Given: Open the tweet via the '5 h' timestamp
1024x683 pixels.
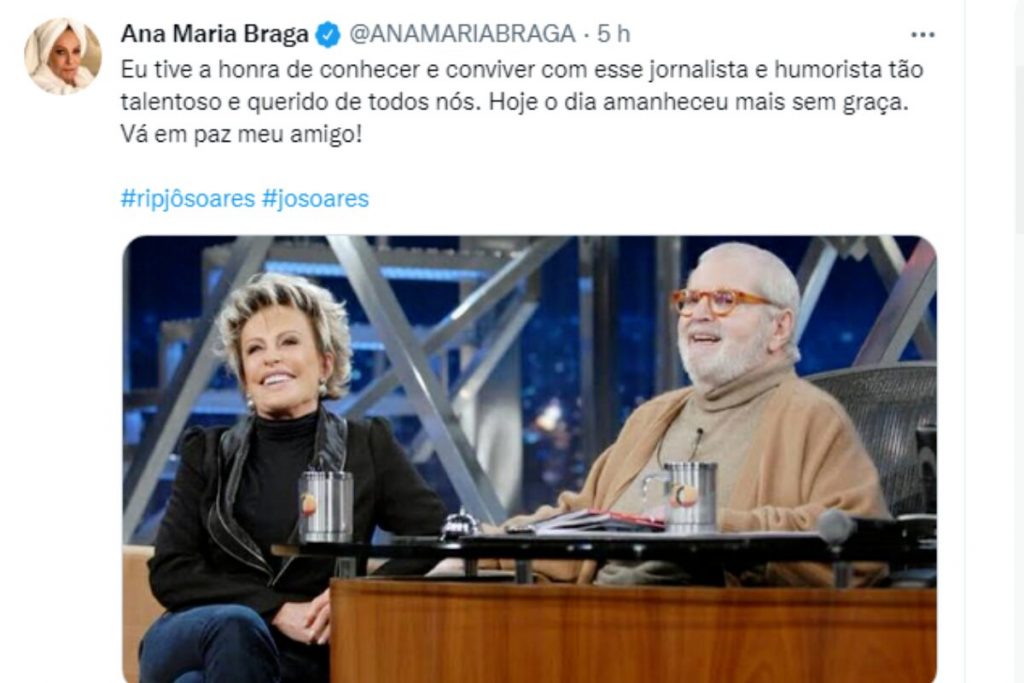Looking at the screenshot, I should tap(614, 34).
